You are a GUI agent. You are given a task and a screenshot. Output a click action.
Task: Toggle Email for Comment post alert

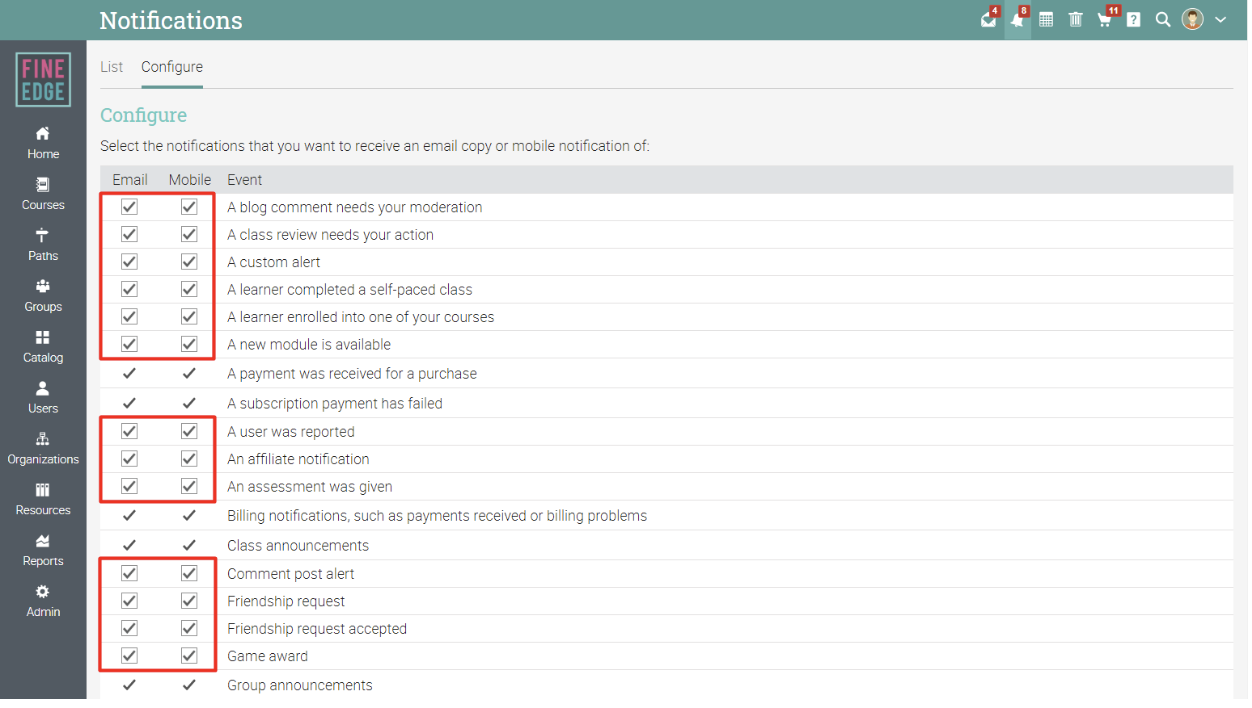coord(129,573)
